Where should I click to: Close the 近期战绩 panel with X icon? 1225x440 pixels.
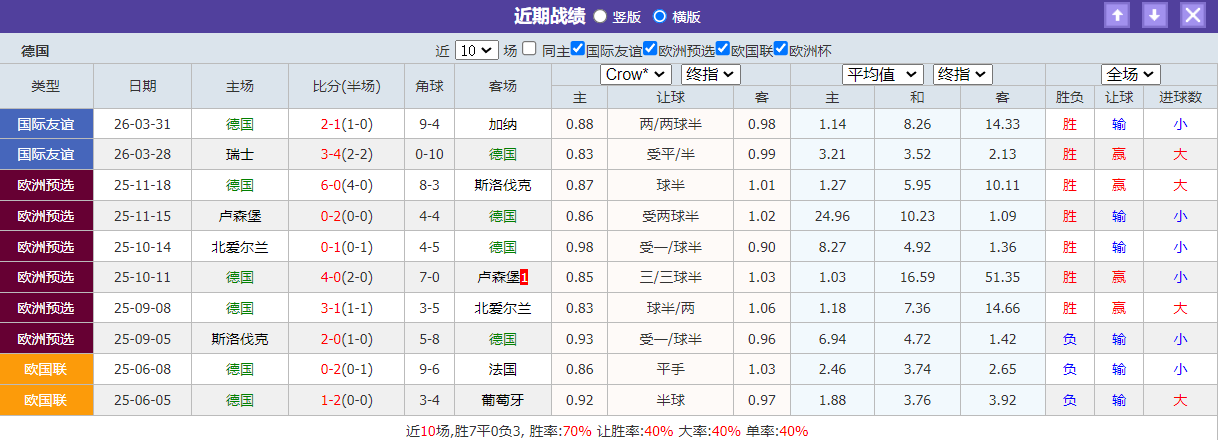[1193, 15]
